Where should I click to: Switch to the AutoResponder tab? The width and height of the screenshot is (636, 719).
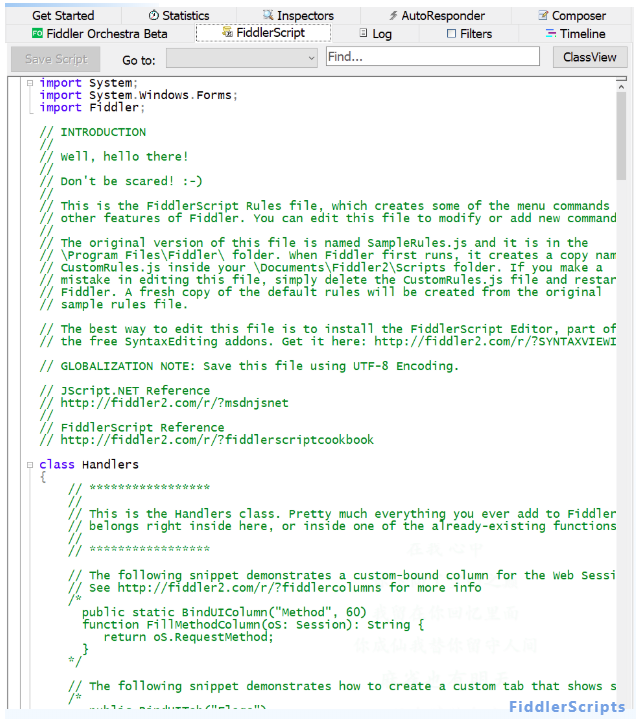tap(436, 16)
